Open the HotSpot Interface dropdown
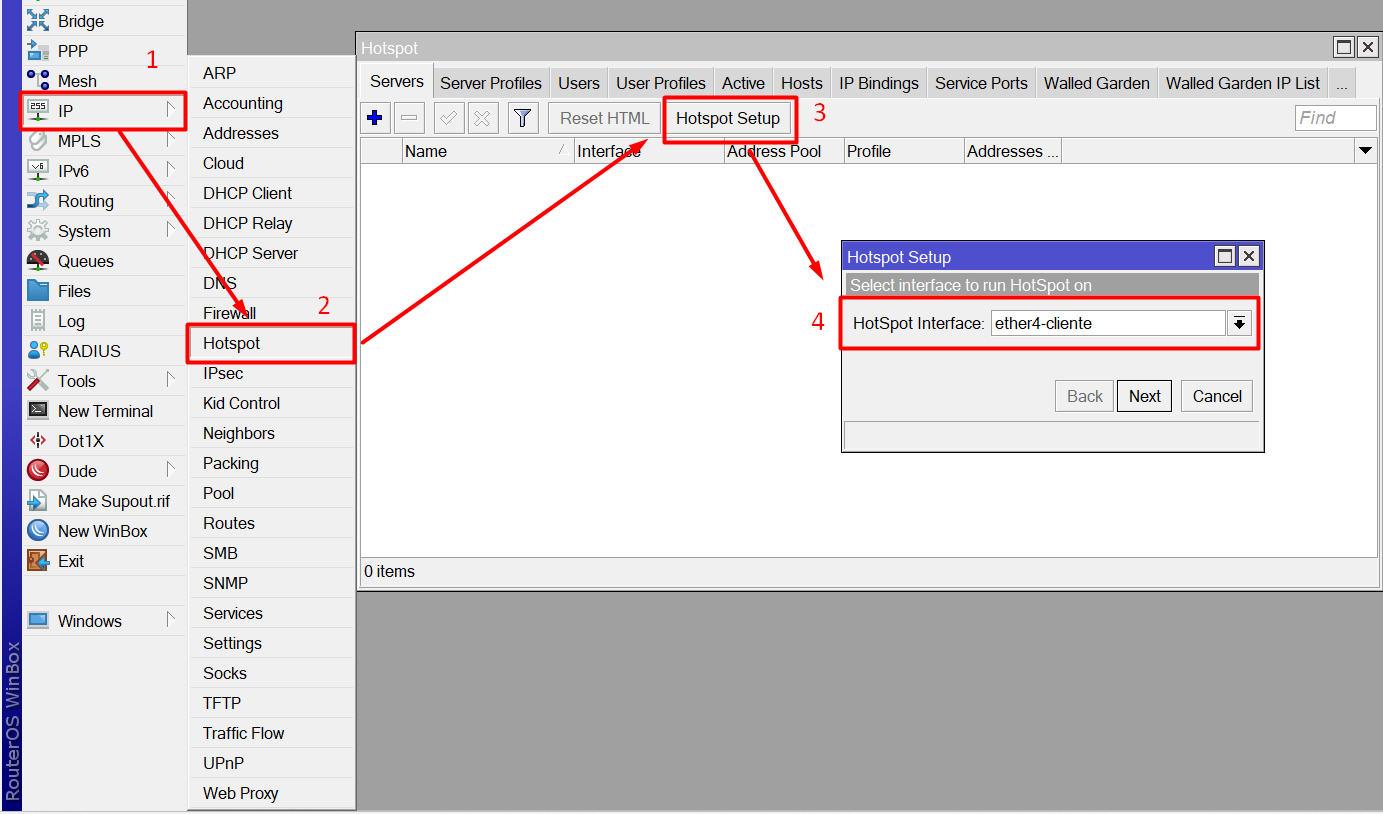The width and height of the screenshot is (1383, 814). (x=1239, y=322)
